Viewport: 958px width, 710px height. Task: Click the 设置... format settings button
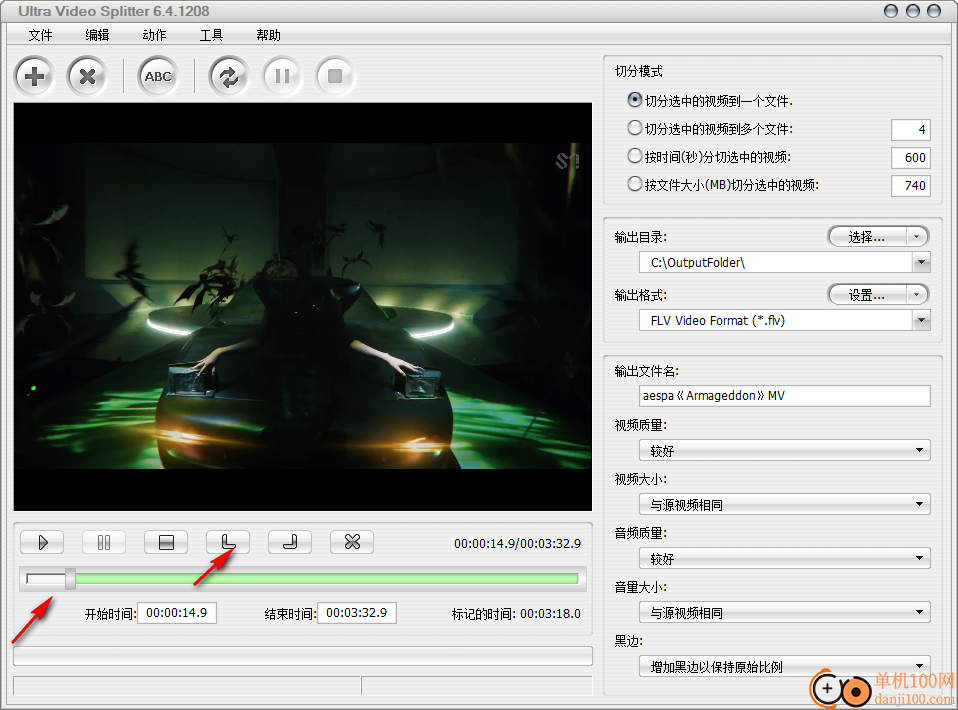pos(867,295)
